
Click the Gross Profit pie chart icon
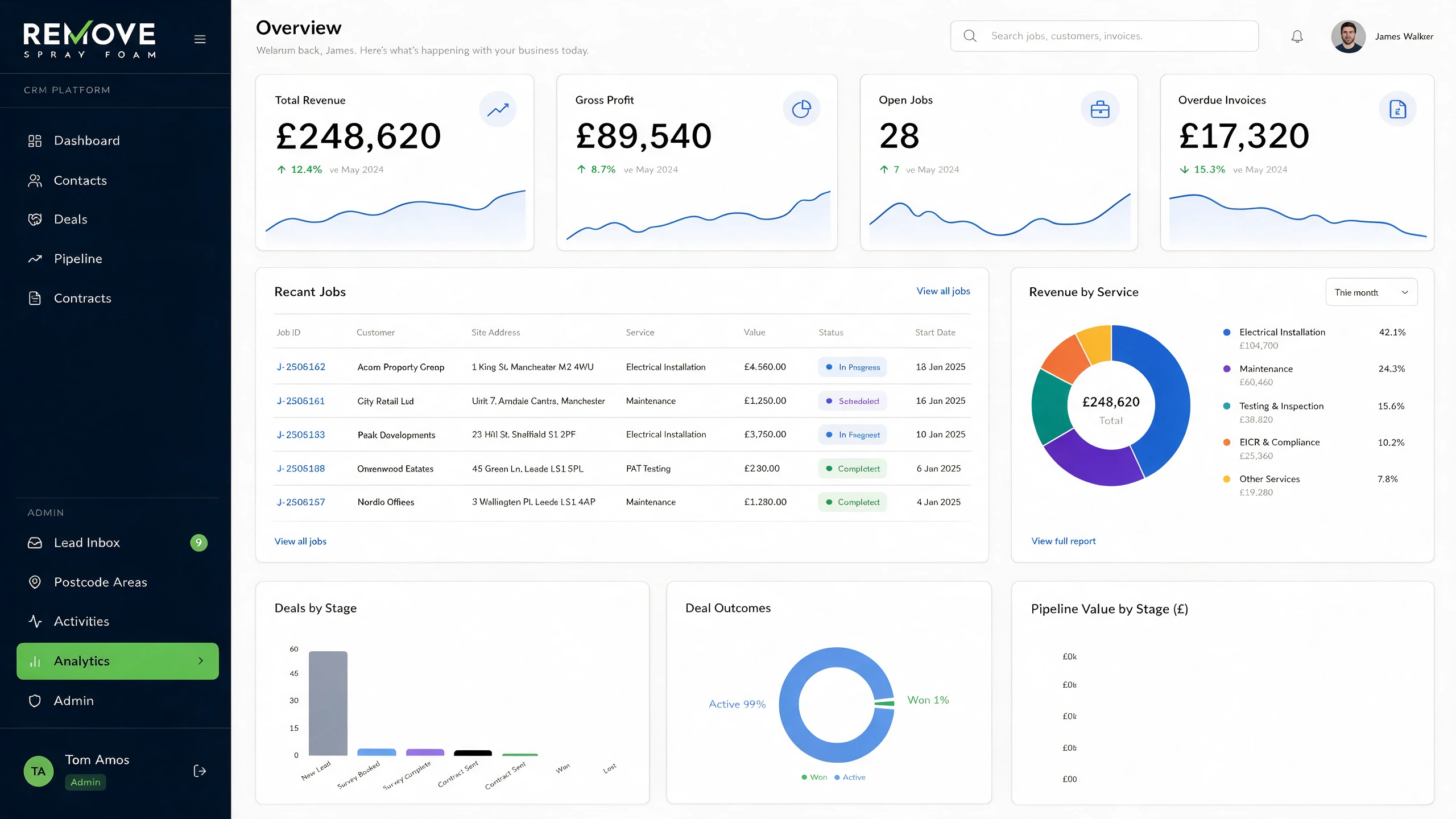(801, 109)
